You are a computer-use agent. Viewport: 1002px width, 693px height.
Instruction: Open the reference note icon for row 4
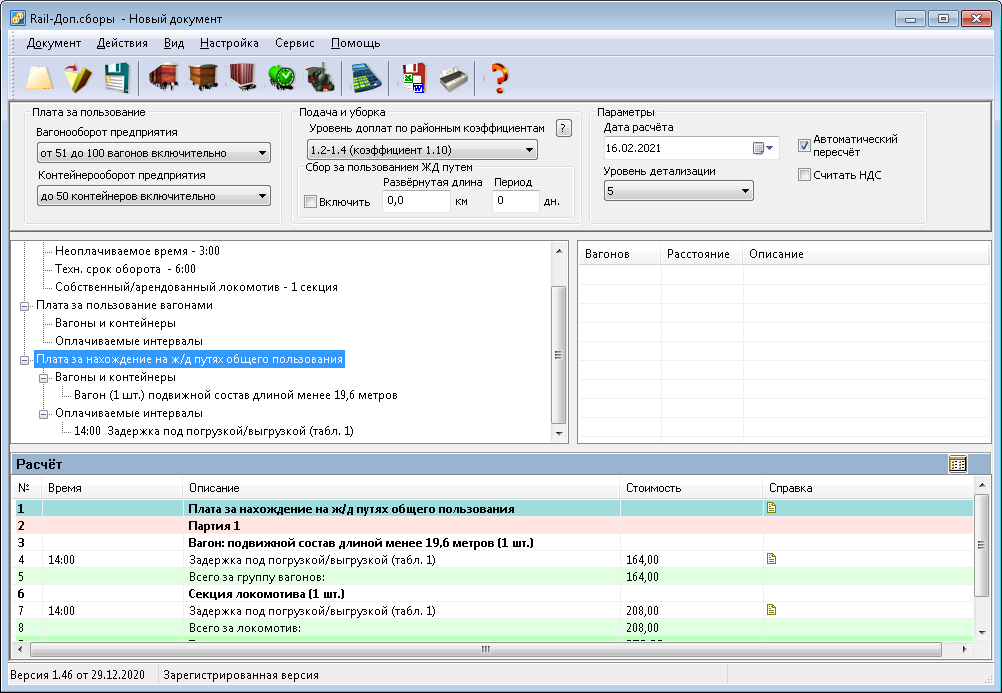click(x=771, y=559)
